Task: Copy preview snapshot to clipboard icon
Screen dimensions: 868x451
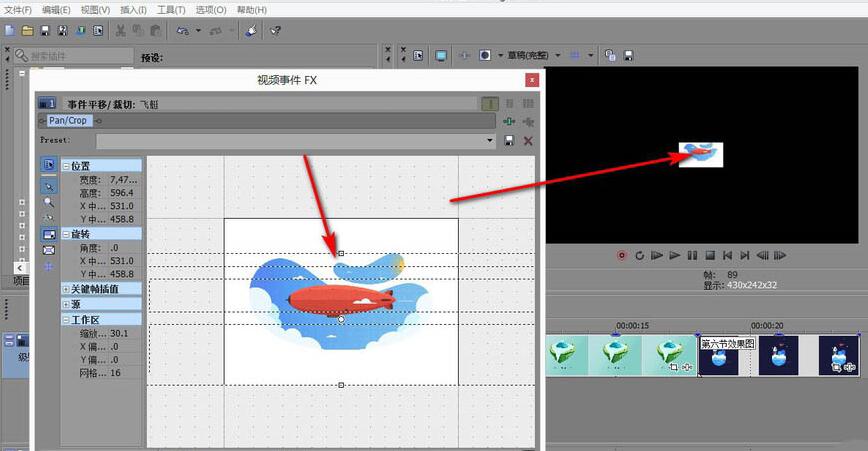Action: tap(610, 55)
